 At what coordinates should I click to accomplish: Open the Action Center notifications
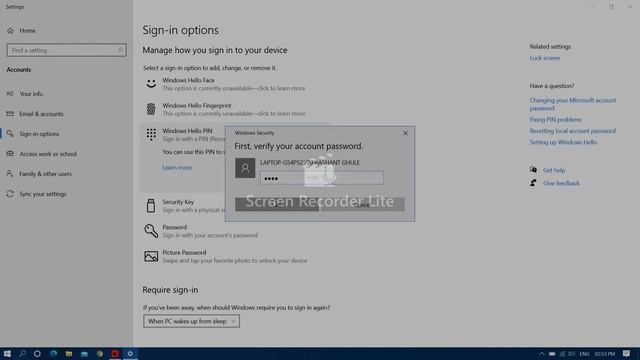tap(627, 354)
